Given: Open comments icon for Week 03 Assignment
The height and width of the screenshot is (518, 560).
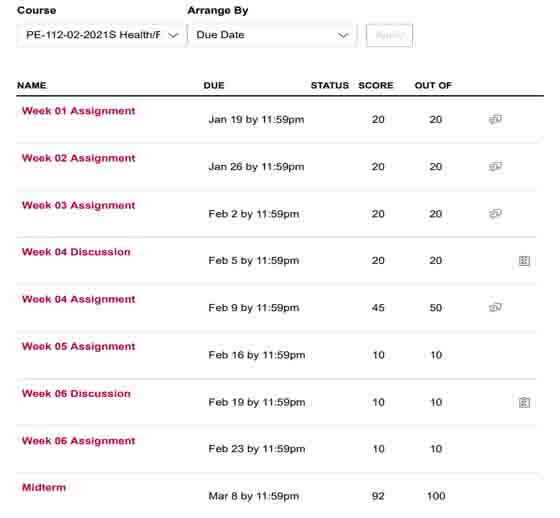Looking at the screenshot, I should [x=495, y=213].
